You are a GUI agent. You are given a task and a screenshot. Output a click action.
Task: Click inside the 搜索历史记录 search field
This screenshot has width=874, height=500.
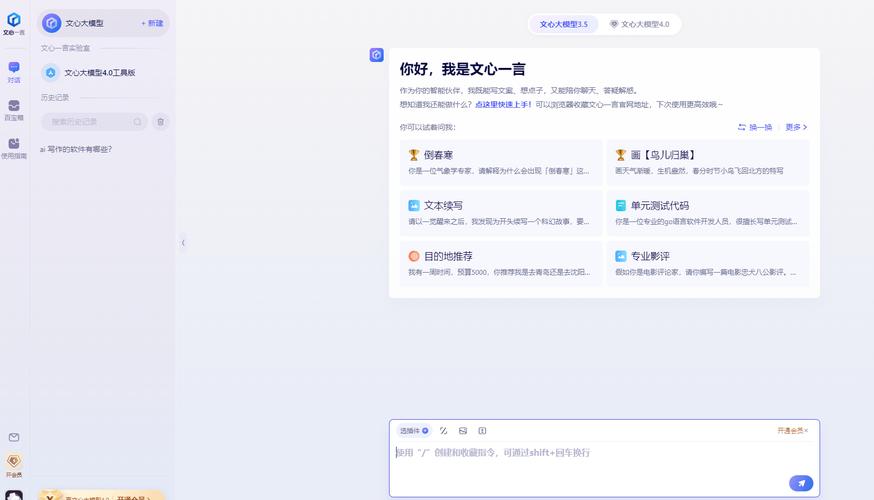click(x=92, y=122)
